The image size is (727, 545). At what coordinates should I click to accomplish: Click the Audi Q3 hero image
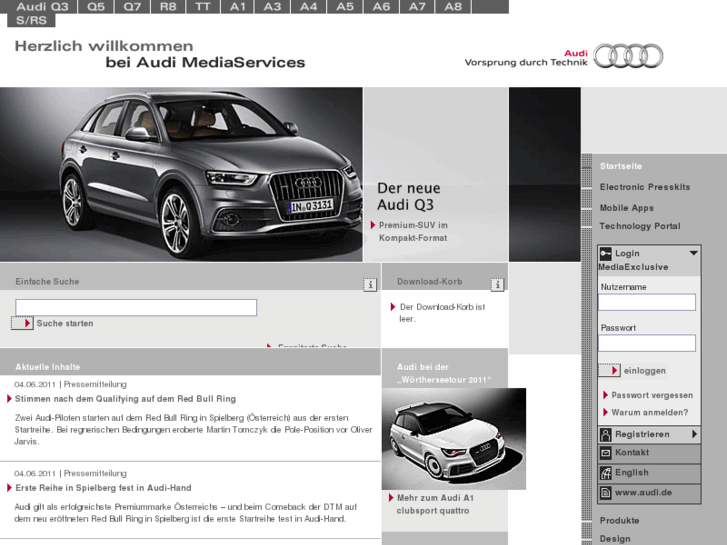(181, 174)
